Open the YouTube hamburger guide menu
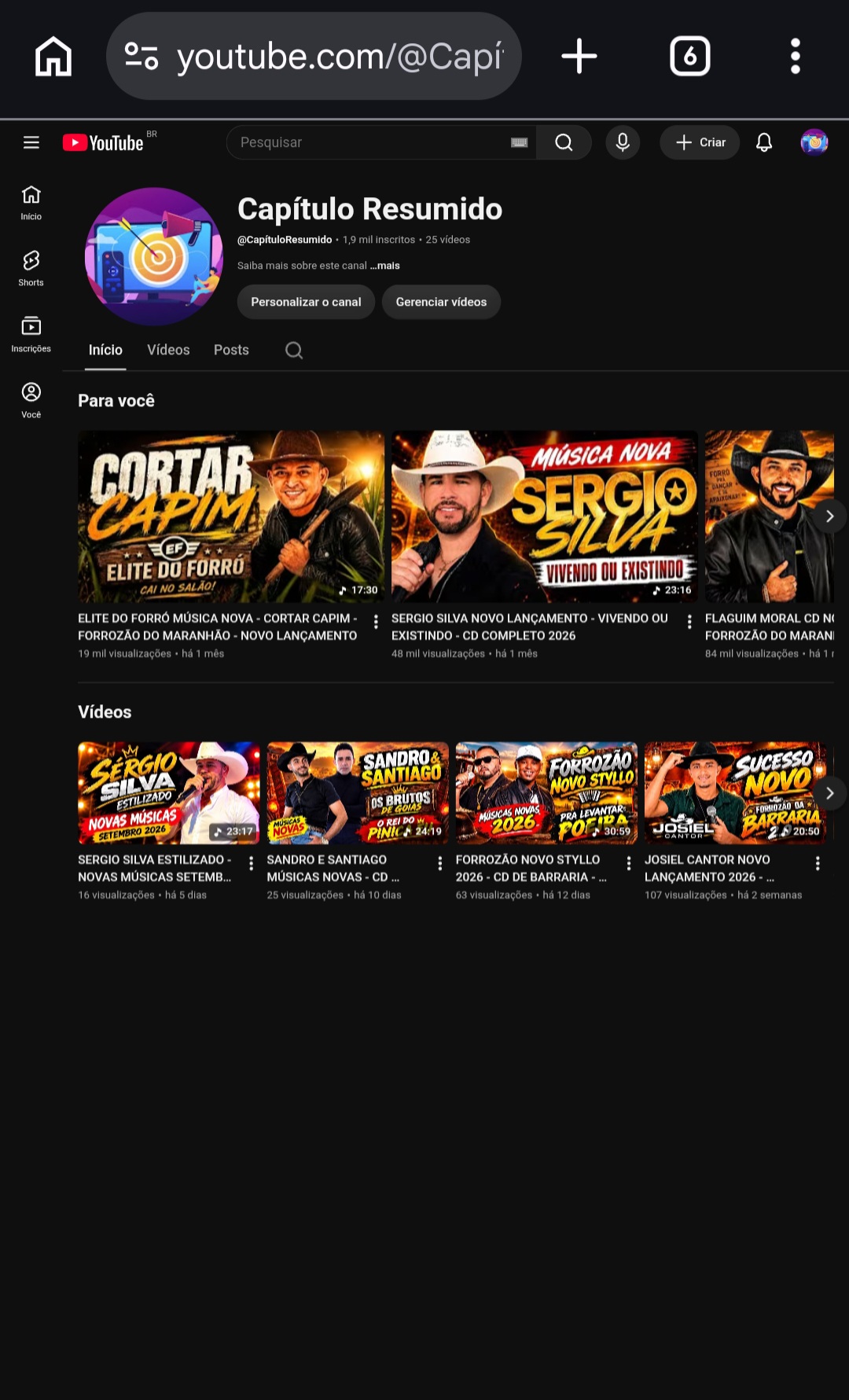The image size is (849, 1400). 31,142
